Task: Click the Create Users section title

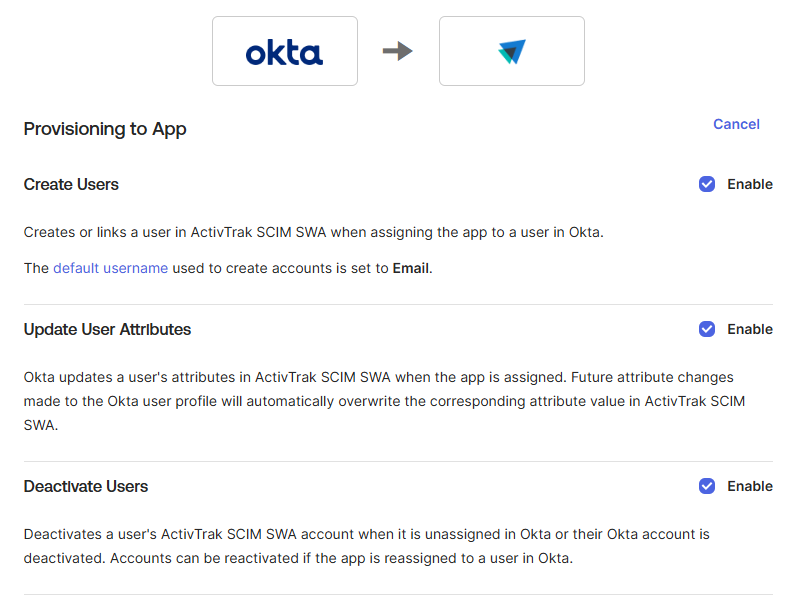Action: click(x=71, y=185)
